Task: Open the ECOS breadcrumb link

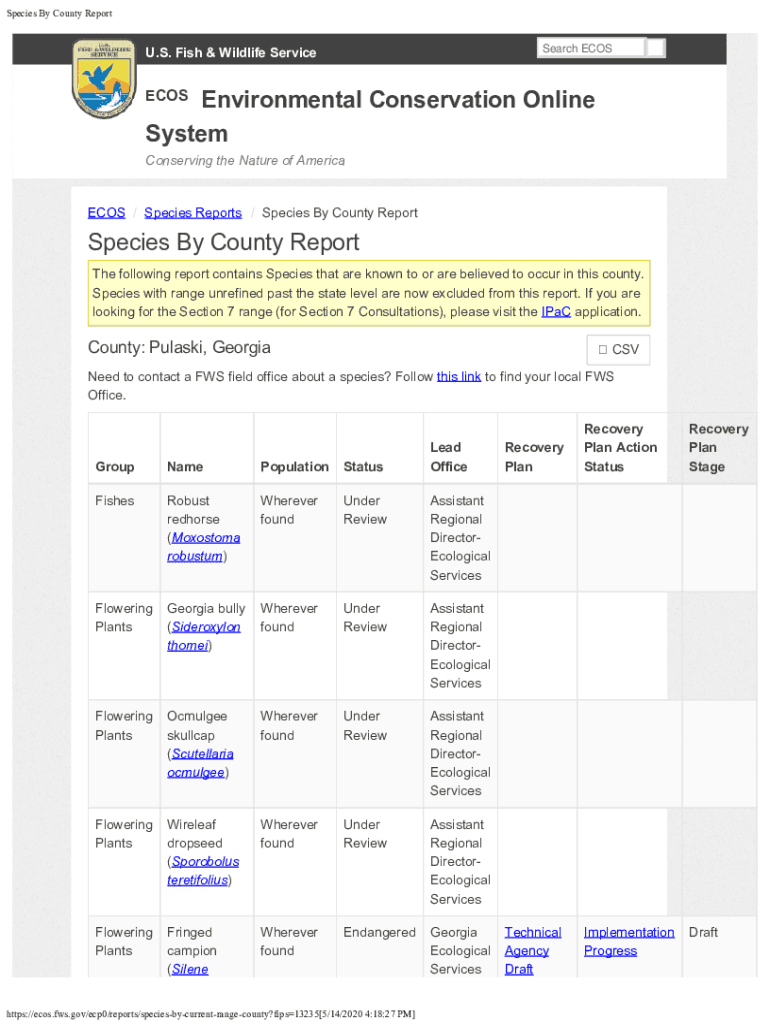Action: click(x=106, y=212)
